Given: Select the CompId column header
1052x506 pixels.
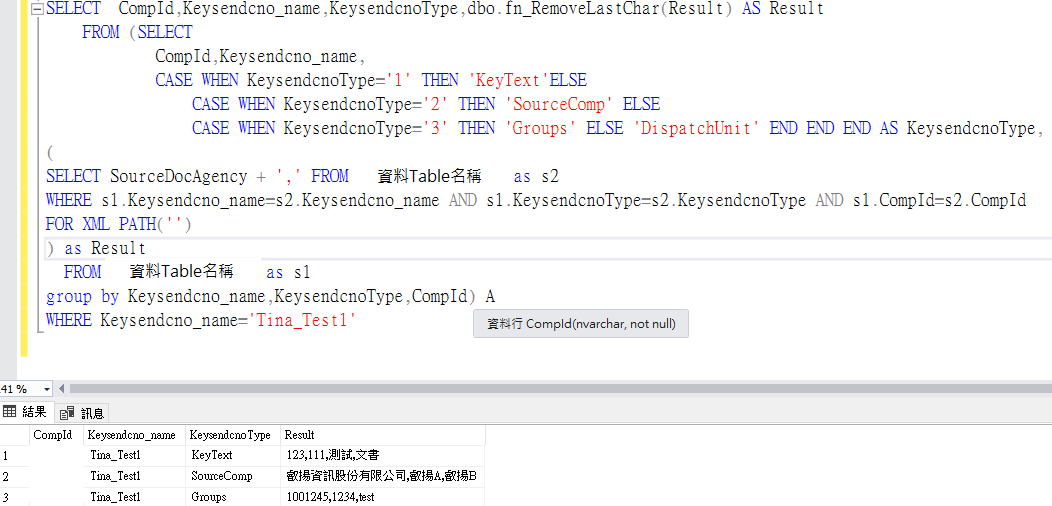Looking at the screenshot, I should tap(56, 435).
